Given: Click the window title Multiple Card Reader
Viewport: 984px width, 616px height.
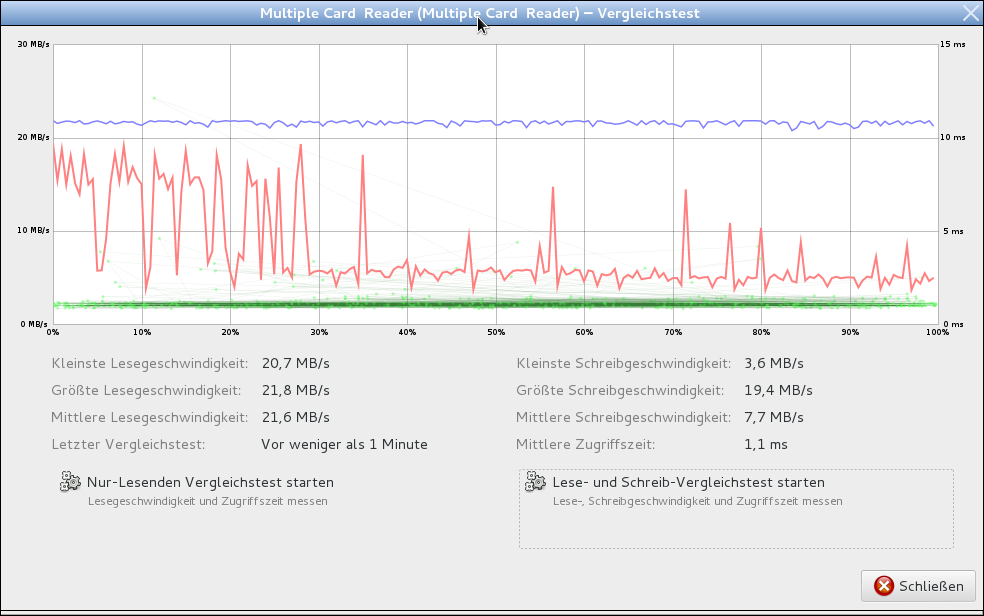Looking at the screenshot, I should pyautogui.click(x=479, y=13).
